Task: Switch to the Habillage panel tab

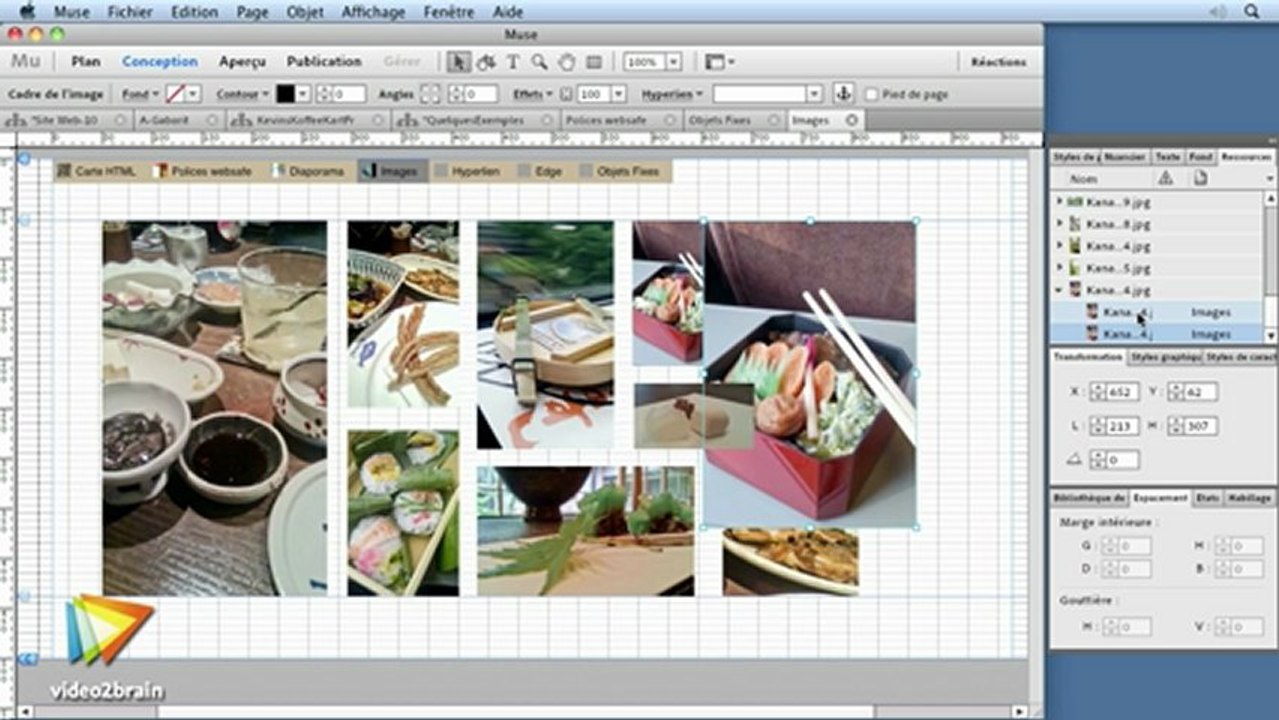Action: tap(1249, 497)
